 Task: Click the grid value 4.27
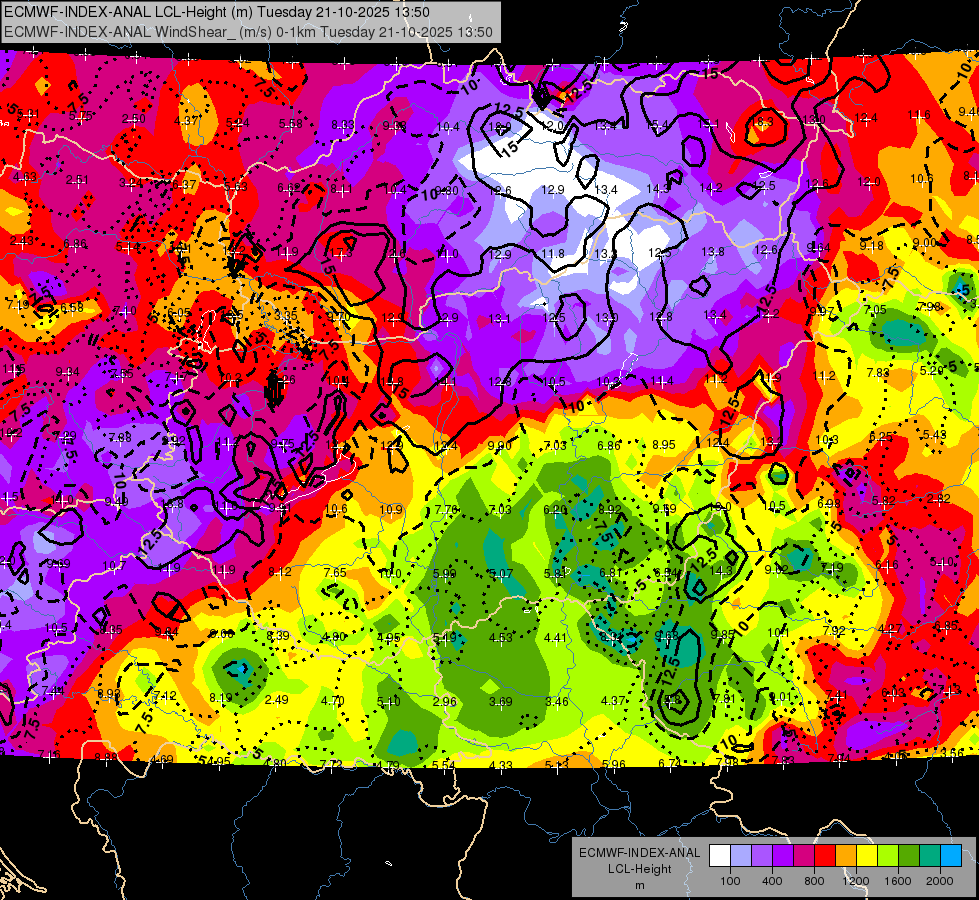890,628
